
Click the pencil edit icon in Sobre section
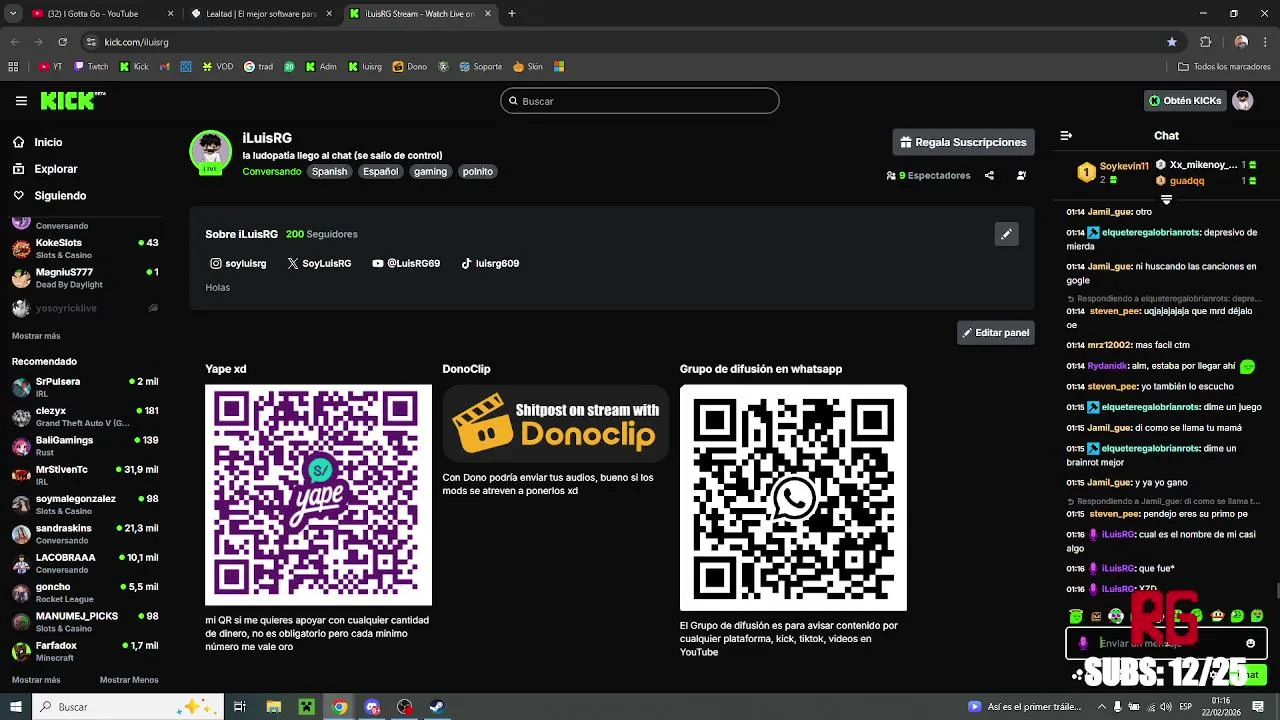[x=1006, y=234]
